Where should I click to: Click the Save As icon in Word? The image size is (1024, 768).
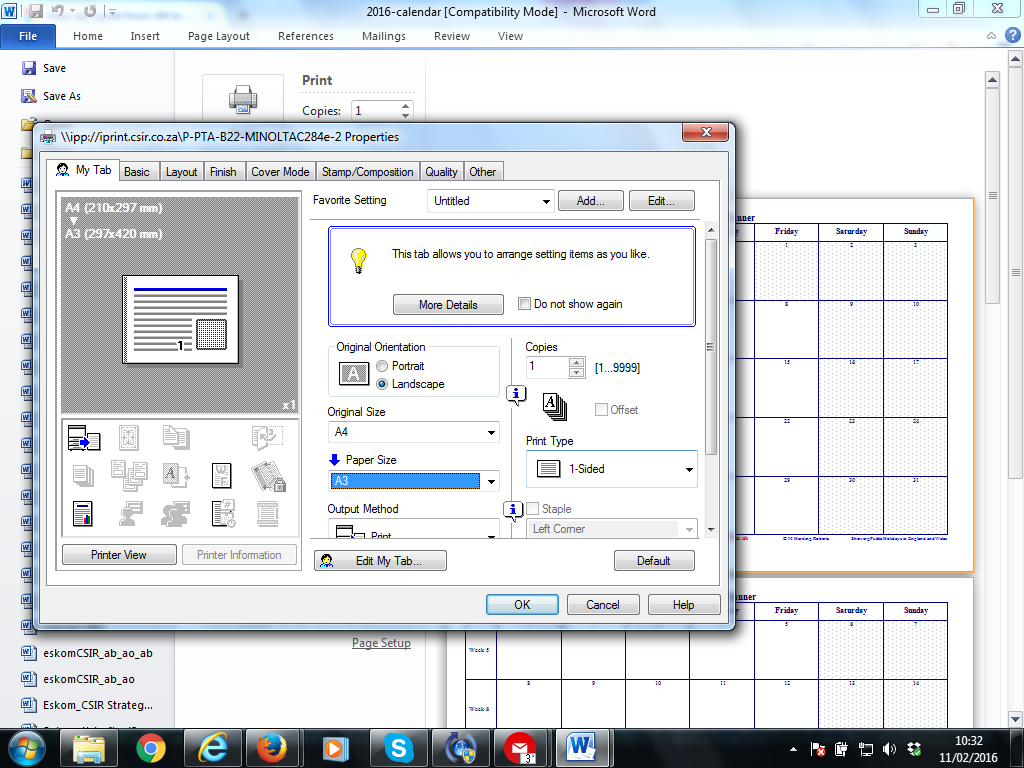(x=29, y=96)
